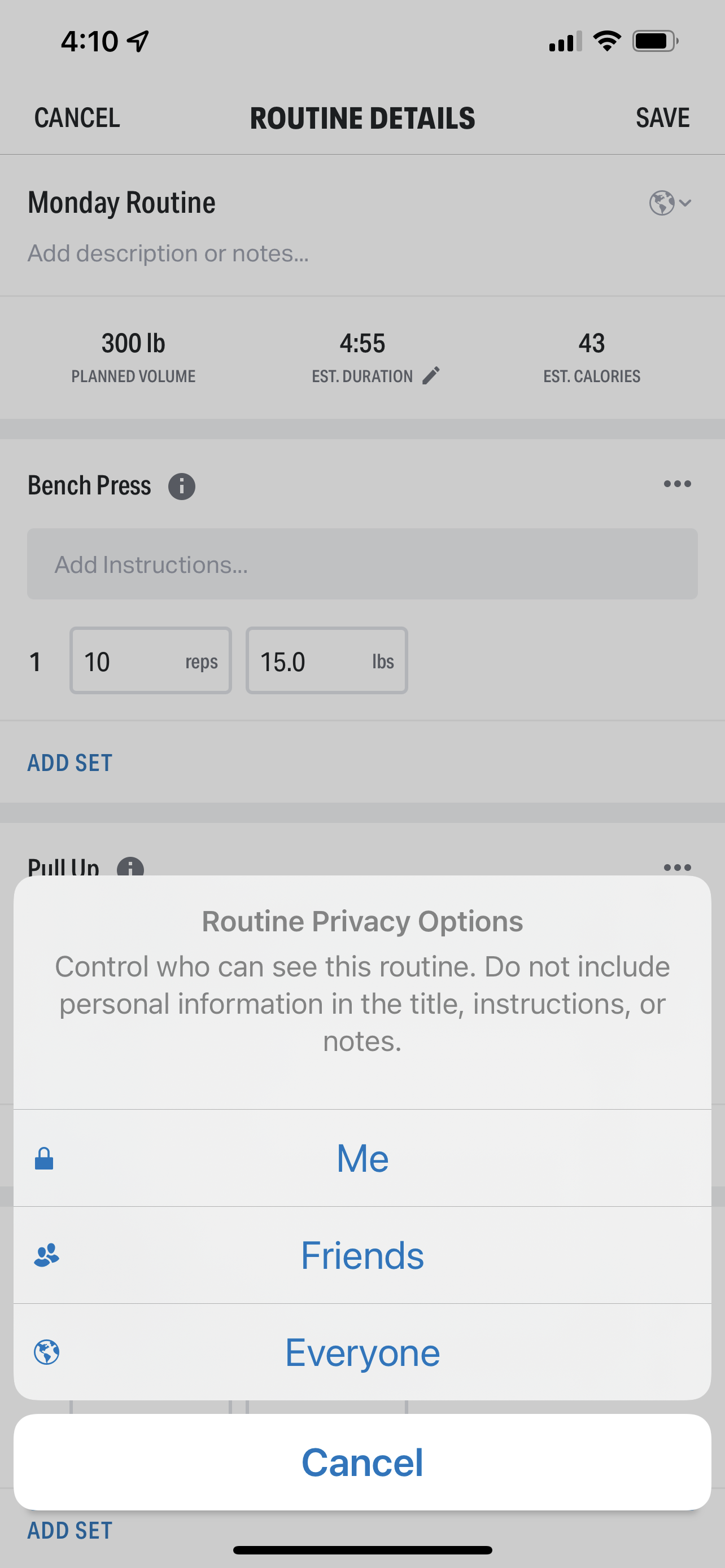
Task: Tap the Add Instructions text box
Action: point(362,564)
